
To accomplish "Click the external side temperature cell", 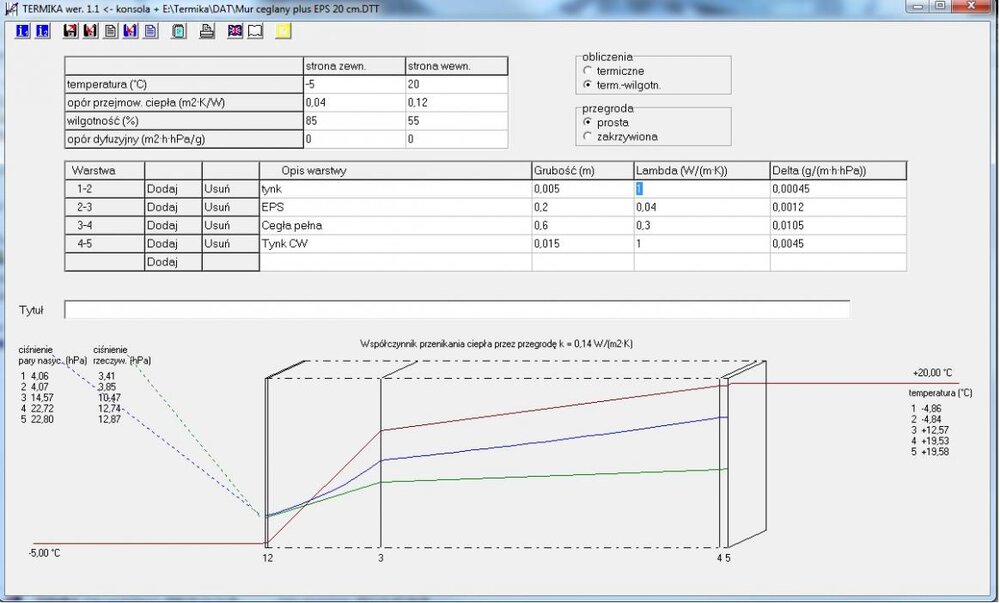I will pyautogui.click(x=353, y=85).
